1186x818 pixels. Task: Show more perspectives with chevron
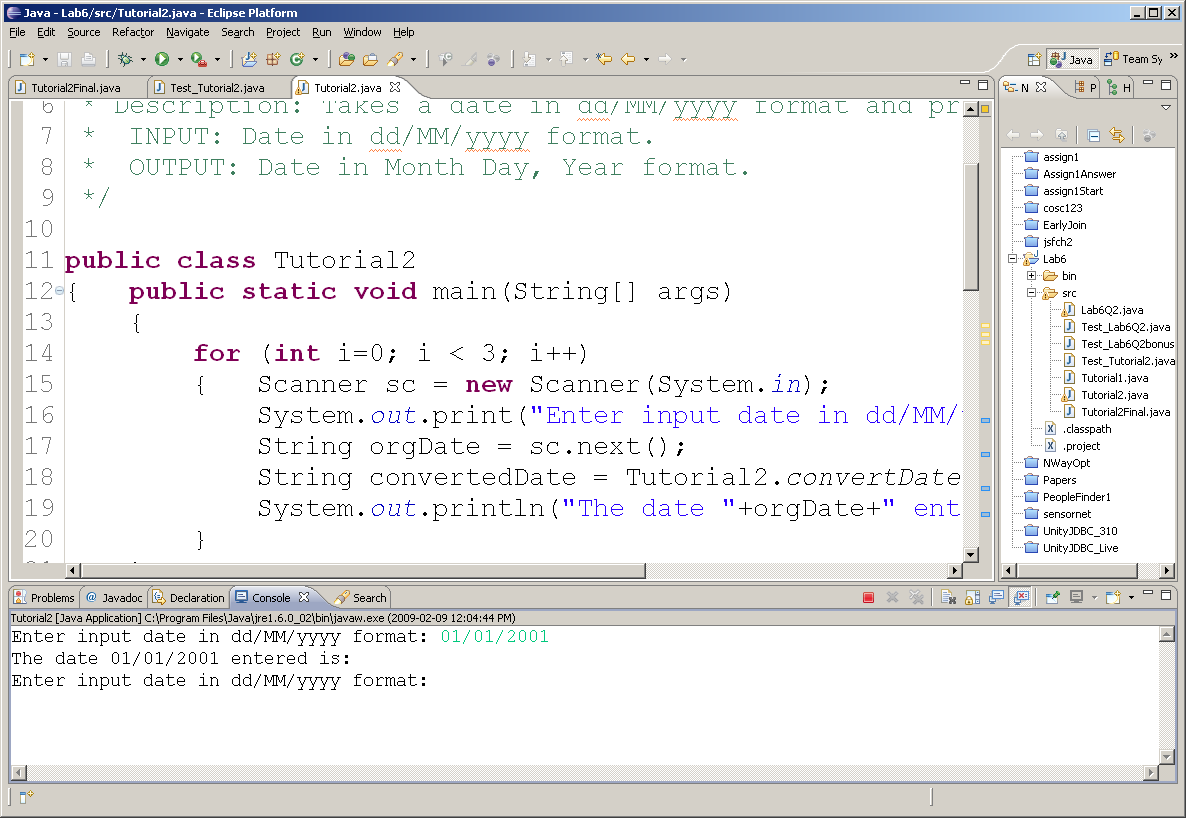[x=1173, y=56]
